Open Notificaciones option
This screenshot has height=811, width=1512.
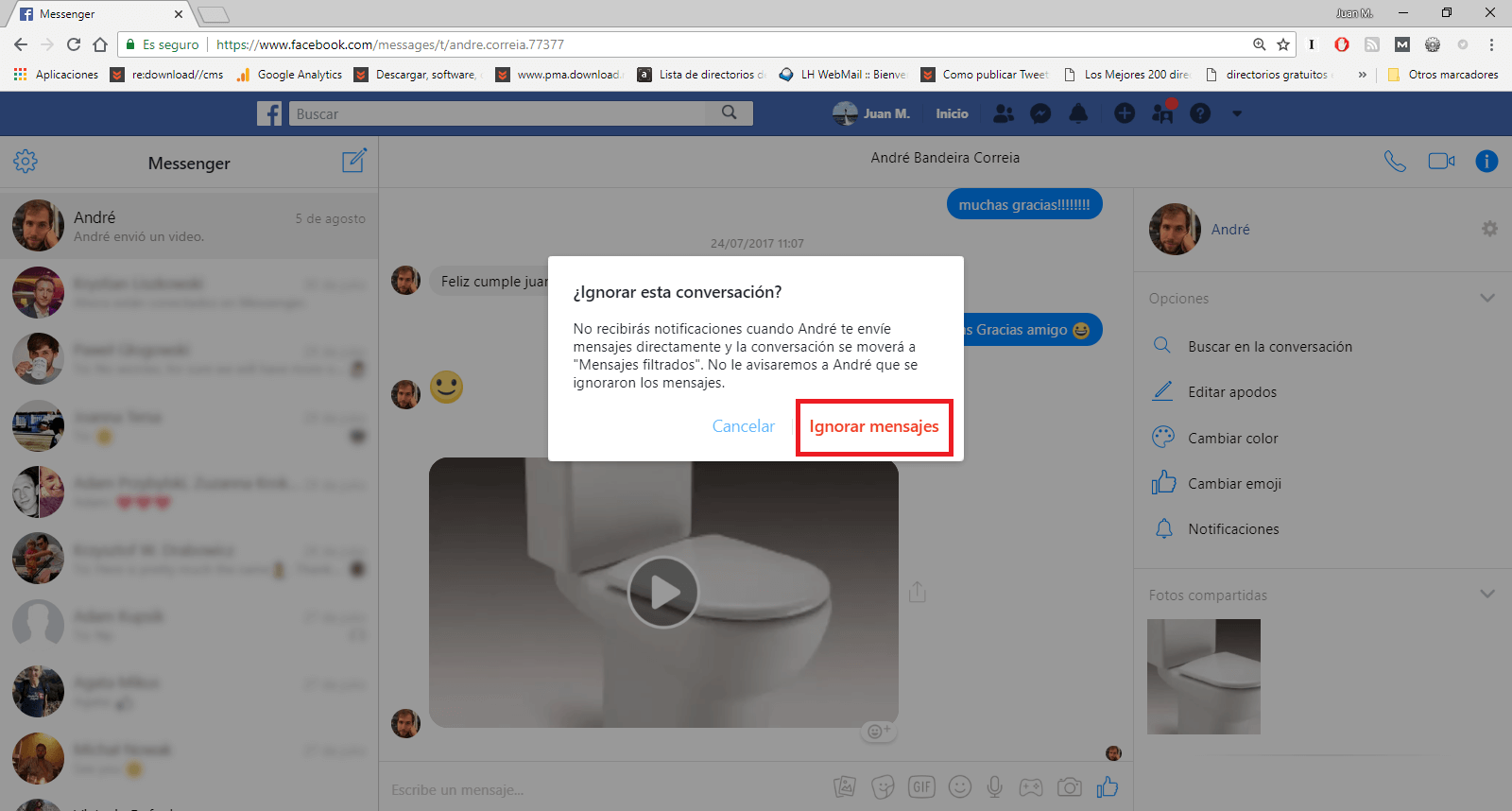[1233, 529]
